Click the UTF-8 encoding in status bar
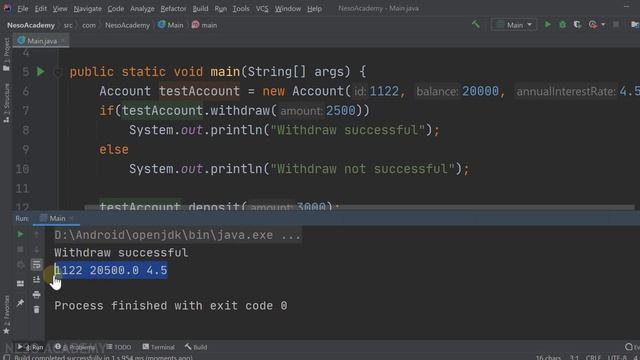 [x=617, y=357]
